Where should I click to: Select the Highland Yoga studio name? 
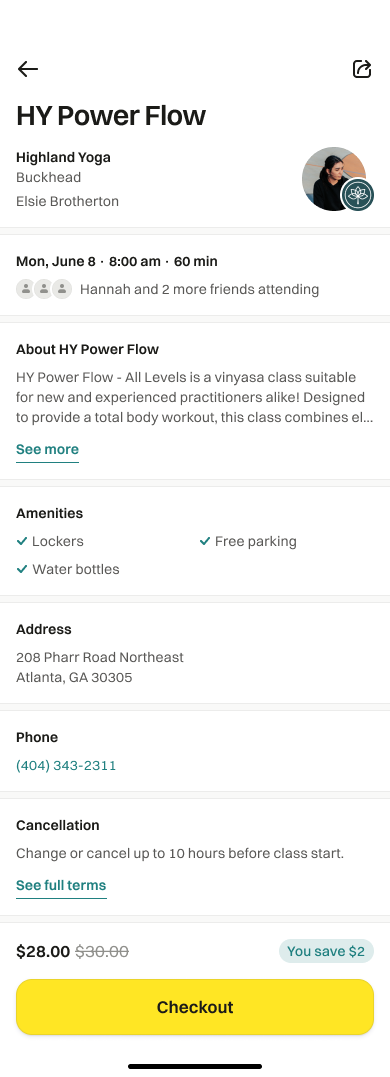pos(63,157)
